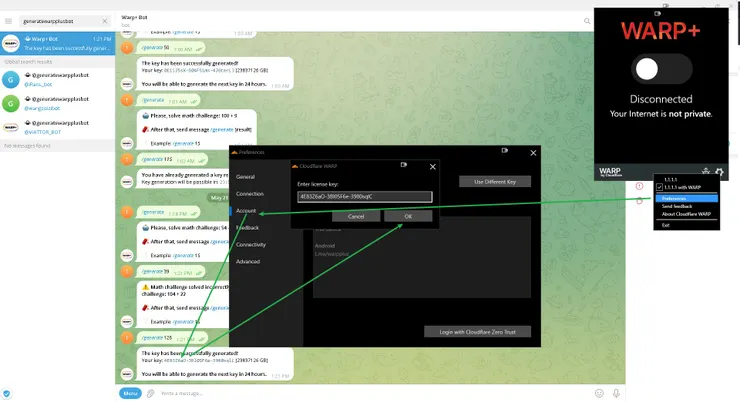Clear the generatewarpplusbot search text
This screenshot has height=402, width=740.
(105, 21)
